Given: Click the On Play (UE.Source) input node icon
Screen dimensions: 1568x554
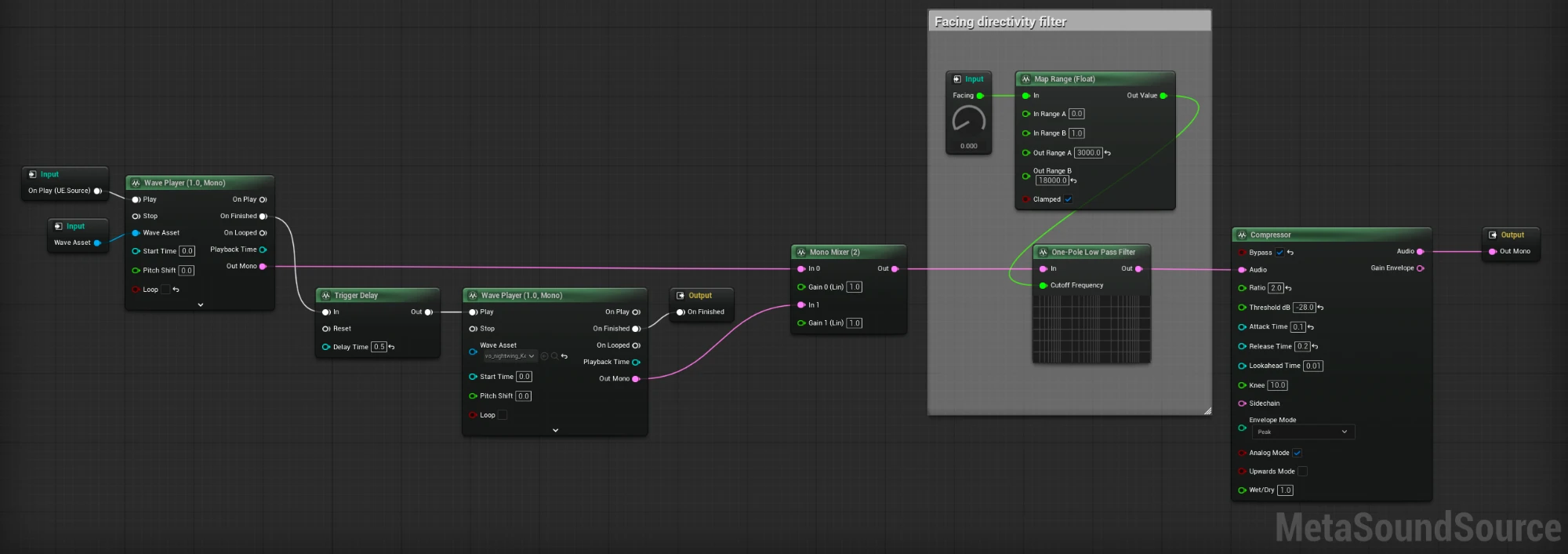Looking at the screenshot, I should coord(32,174).
